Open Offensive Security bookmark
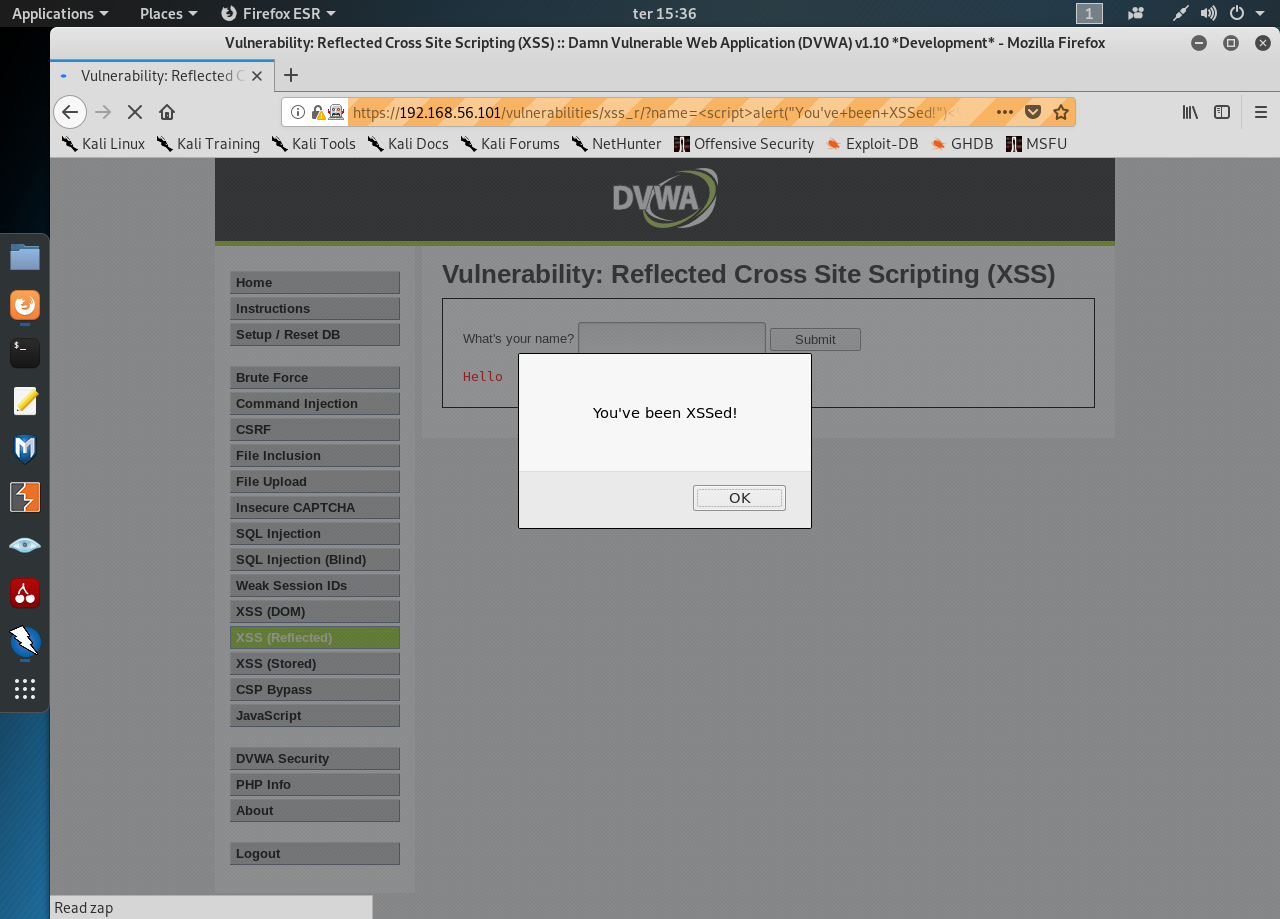1280x919 pixels. [744, 143]
